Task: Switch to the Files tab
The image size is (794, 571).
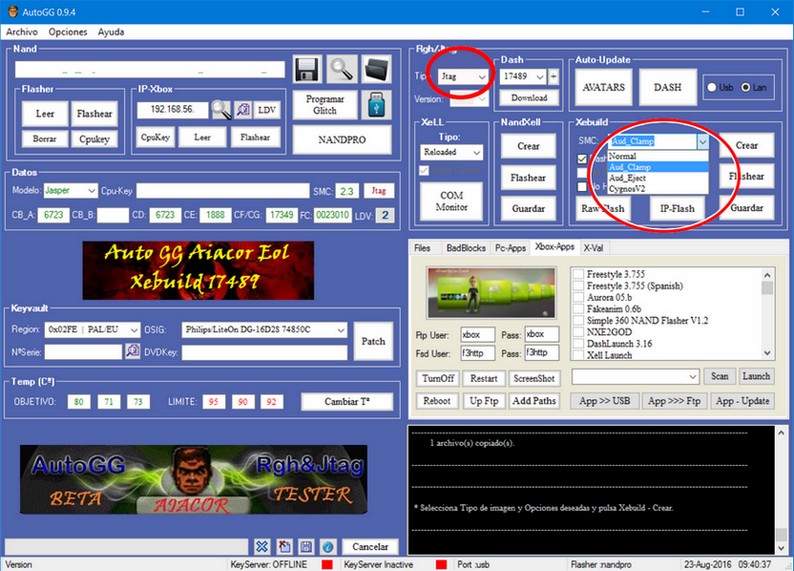Action: click(x=422, y=248)
